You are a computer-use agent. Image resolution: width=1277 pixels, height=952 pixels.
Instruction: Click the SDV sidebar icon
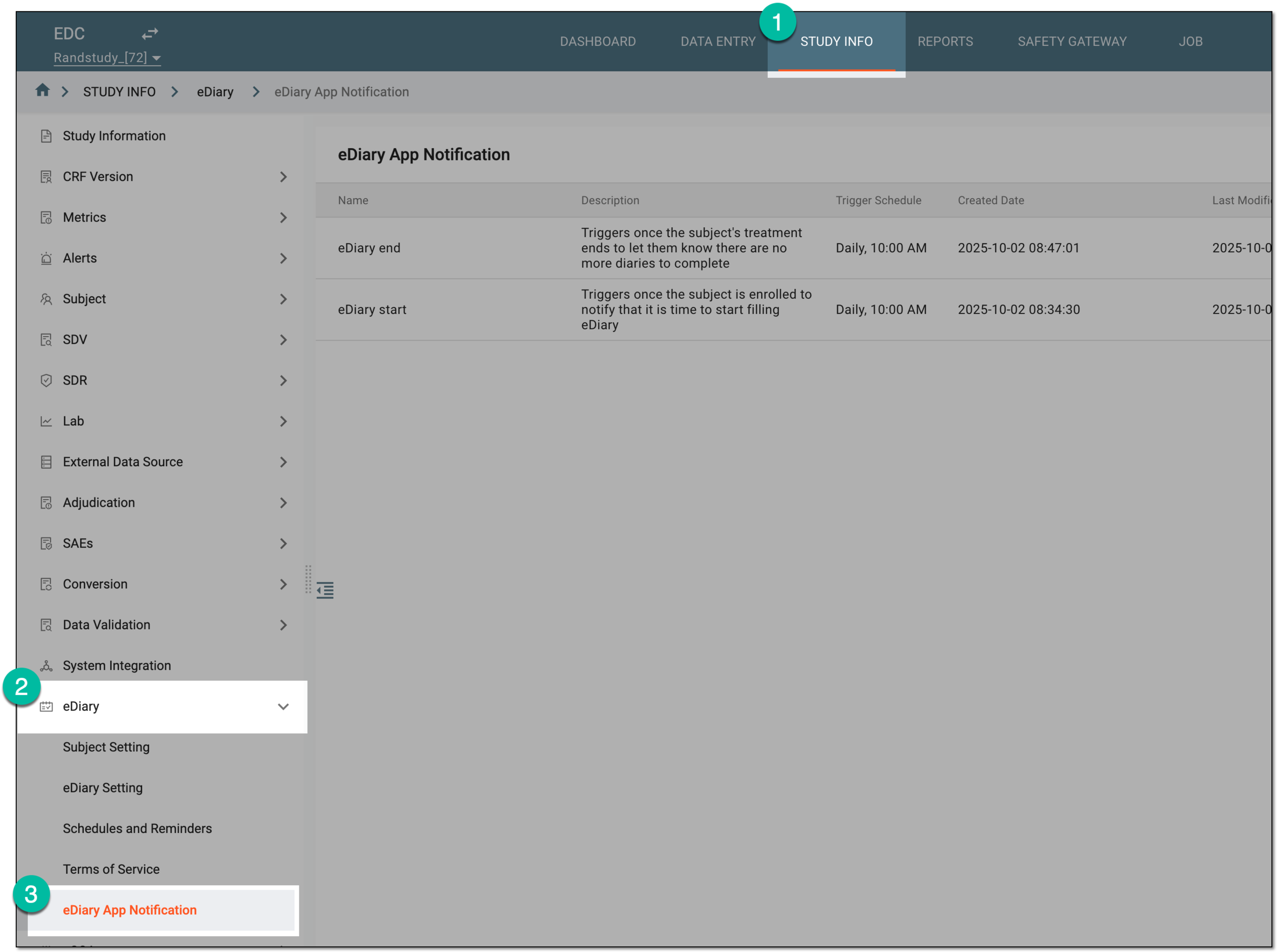click(x=46, y=340)
